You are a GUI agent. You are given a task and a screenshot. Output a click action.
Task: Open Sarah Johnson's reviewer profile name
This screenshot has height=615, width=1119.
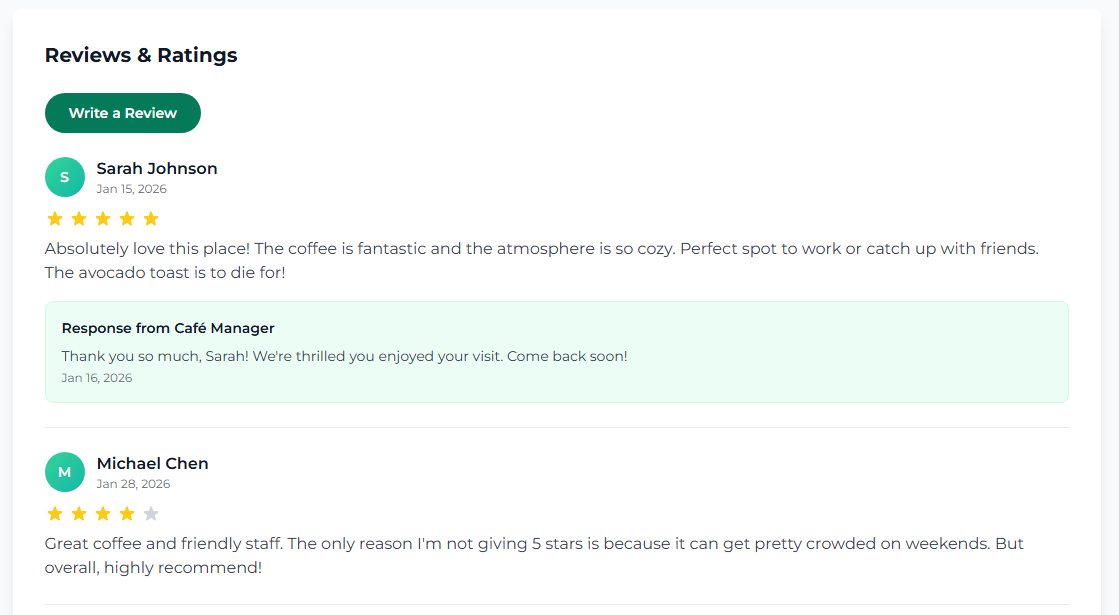156,168
